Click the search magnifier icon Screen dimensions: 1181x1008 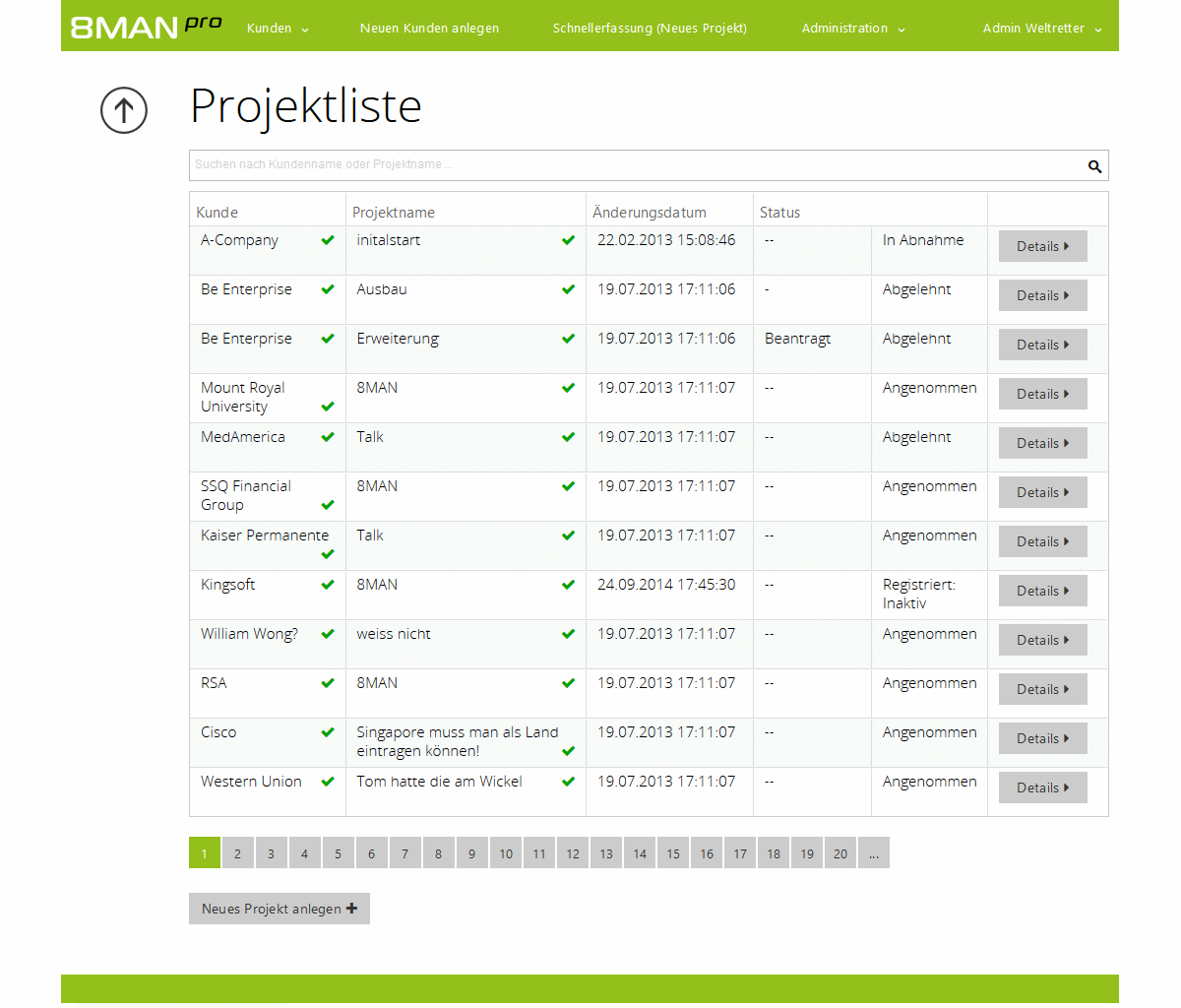pyautogui.click(x=1094, y=165)
